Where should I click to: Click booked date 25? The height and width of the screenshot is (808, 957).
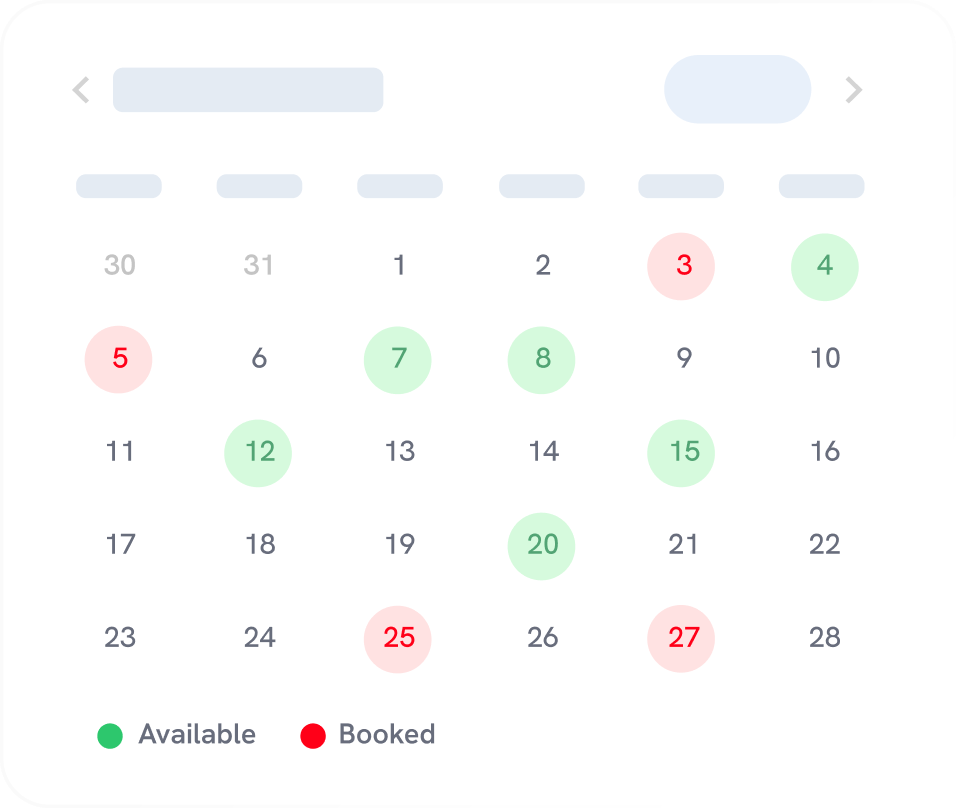[398, 639]
